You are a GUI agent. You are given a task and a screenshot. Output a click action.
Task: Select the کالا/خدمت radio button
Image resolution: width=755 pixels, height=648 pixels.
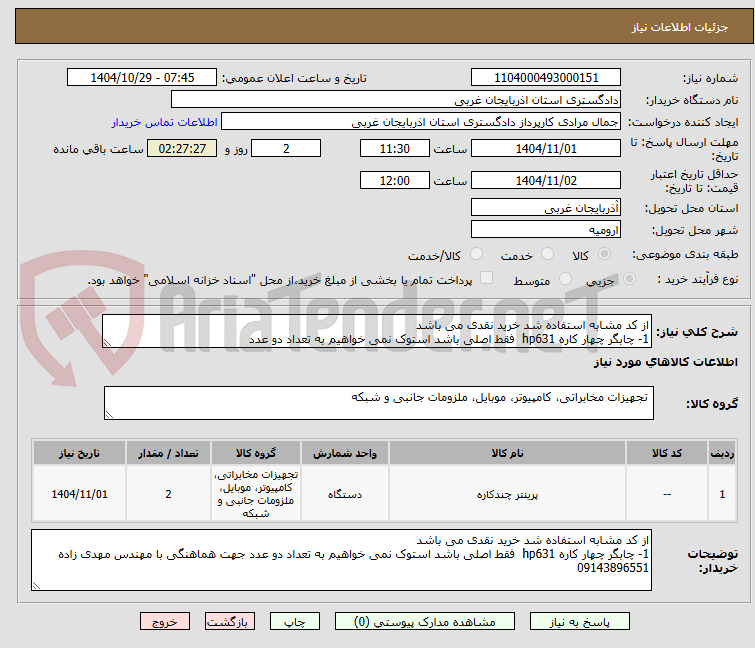click(476, 254)
